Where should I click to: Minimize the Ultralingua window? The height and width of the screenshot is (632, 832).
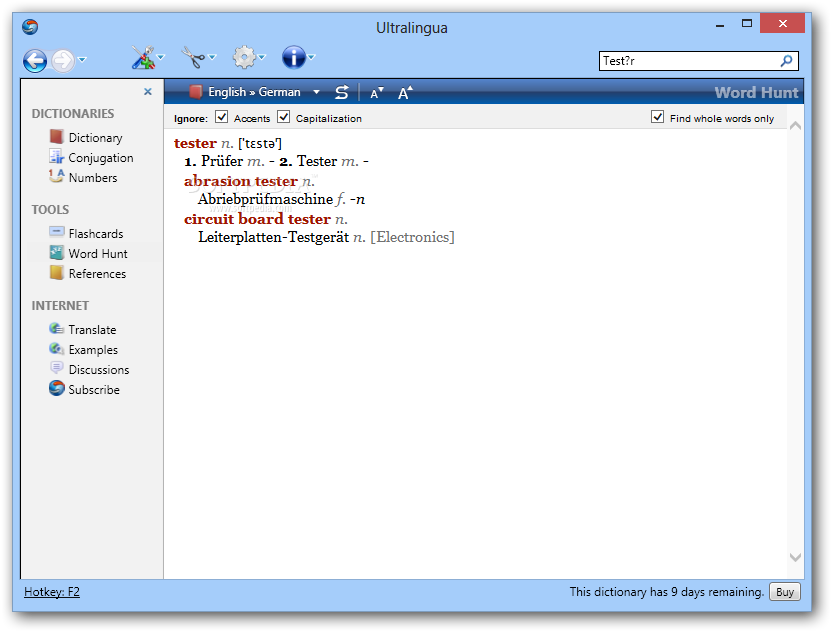click(x=720, y=25)
